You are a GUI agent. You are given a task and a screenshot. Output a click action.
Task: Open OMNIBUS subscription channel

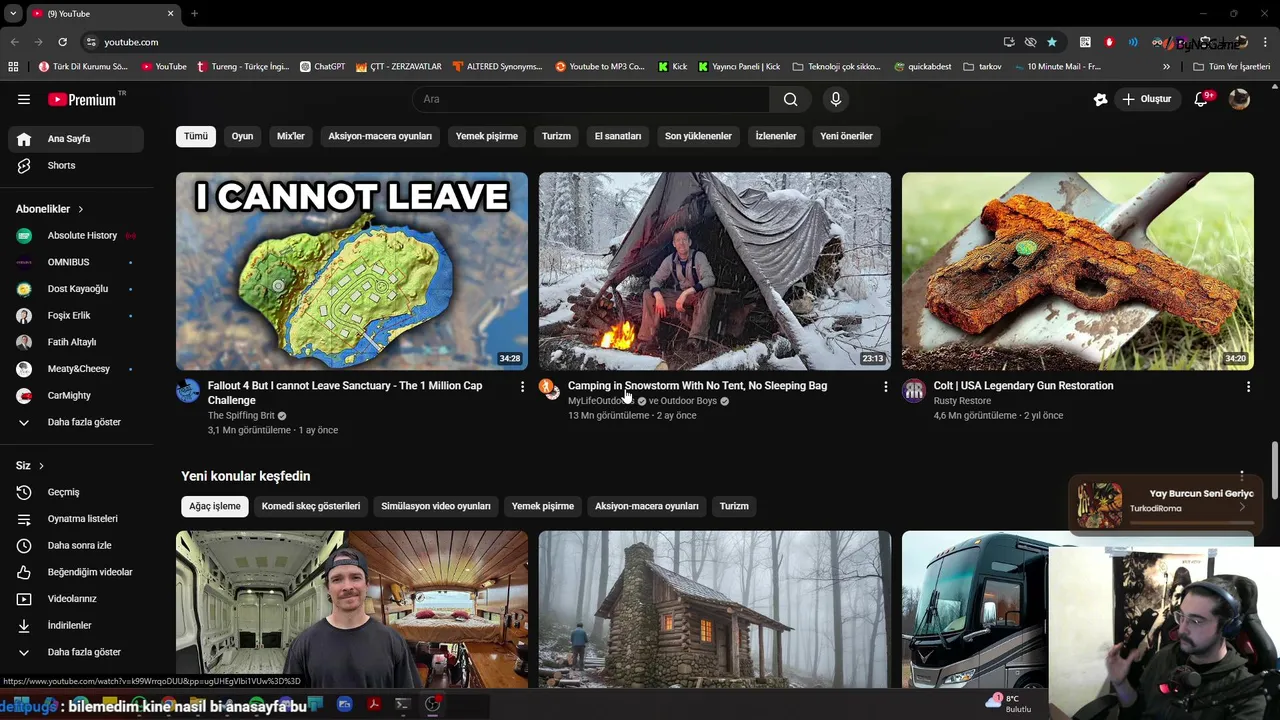(76, 262)
